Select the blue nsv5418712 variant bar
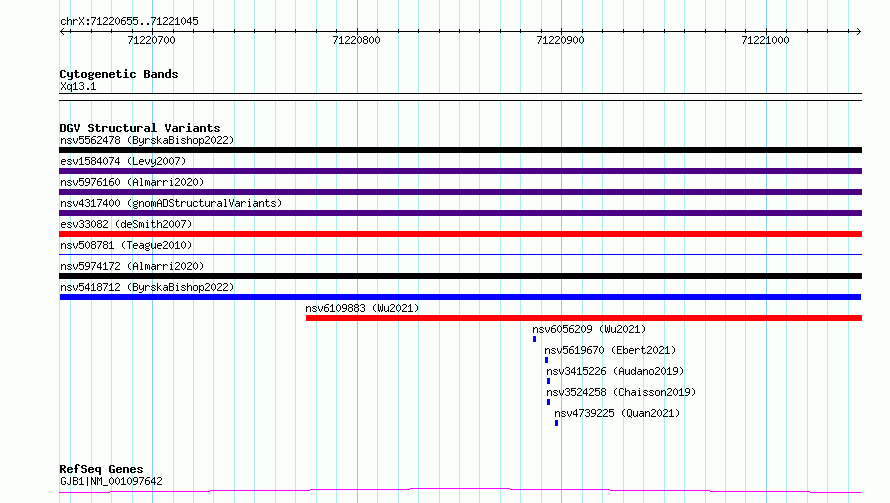 (x=460, y=297)
